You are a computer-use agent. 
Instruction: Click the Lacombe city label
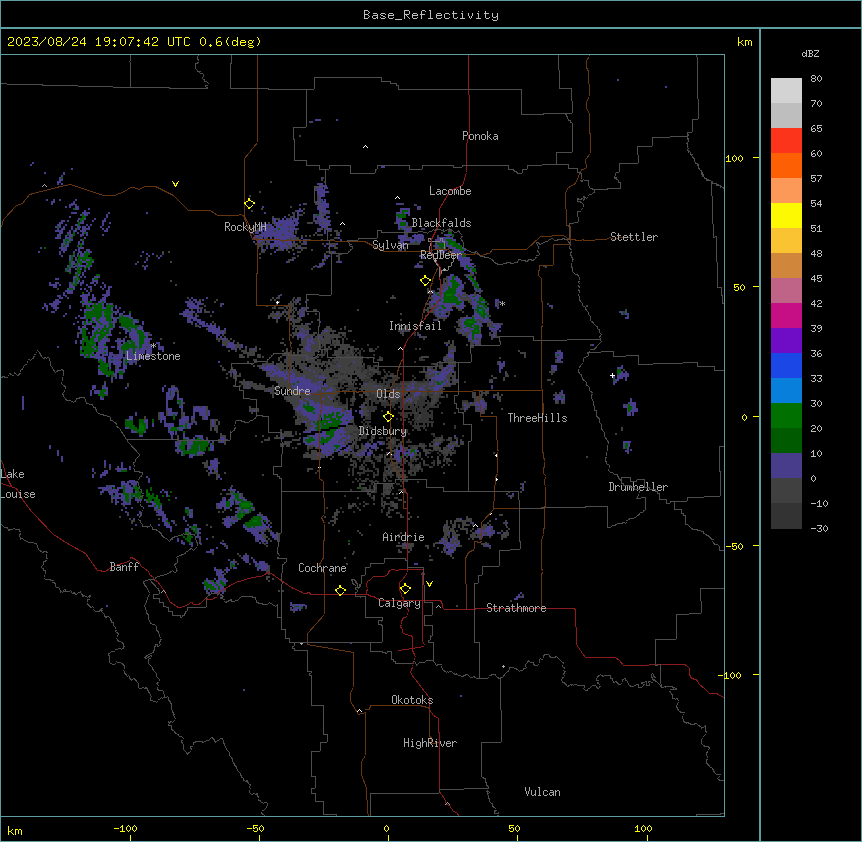pos(450,191)
